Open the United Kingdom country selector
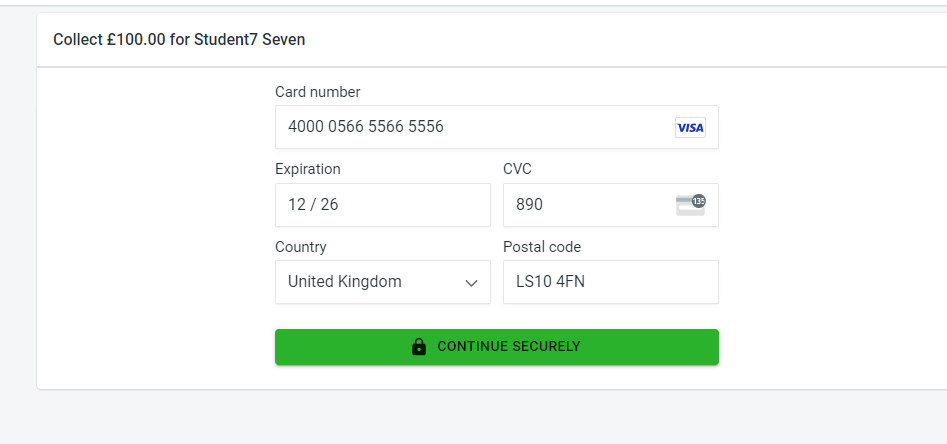Screen dimensions: 947x444 tap(370, 282)
